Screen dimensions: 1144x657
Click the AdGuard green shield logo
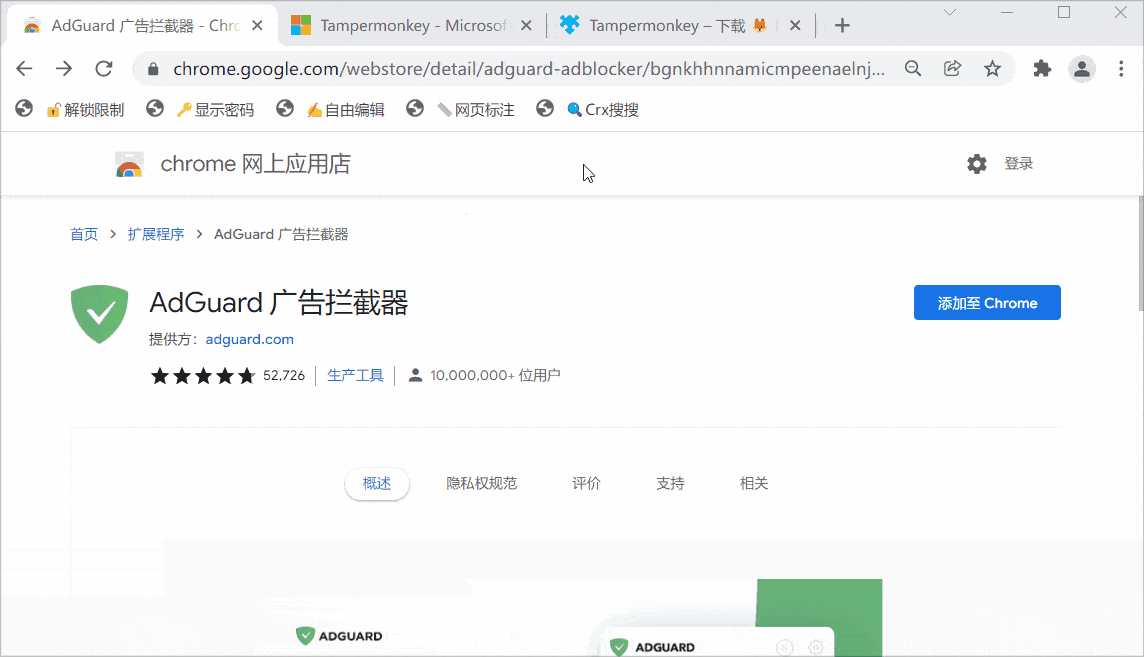pos(100,314)
